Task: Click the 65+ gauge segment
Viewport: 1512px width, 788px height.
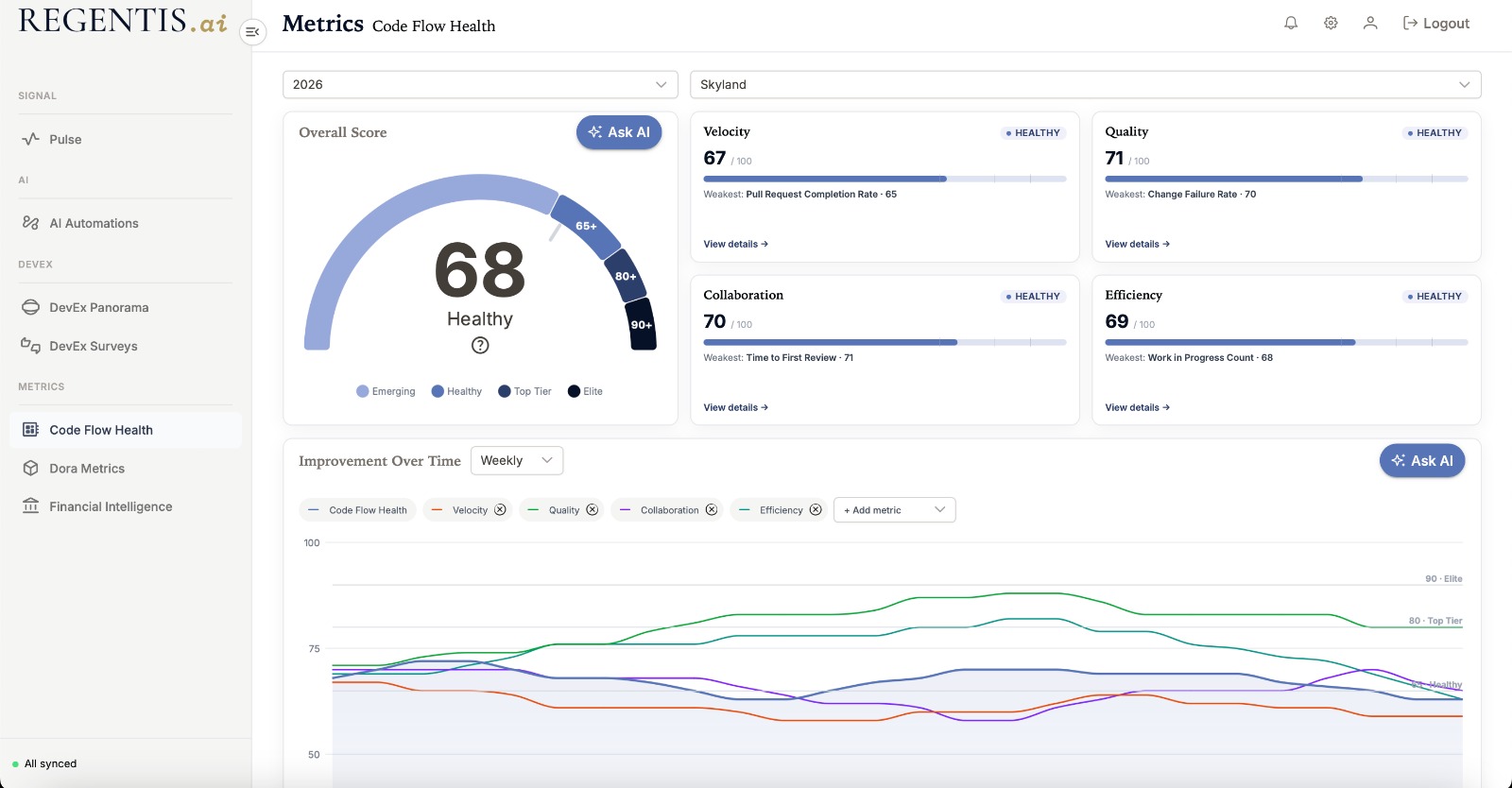Action: coord(586,226)
